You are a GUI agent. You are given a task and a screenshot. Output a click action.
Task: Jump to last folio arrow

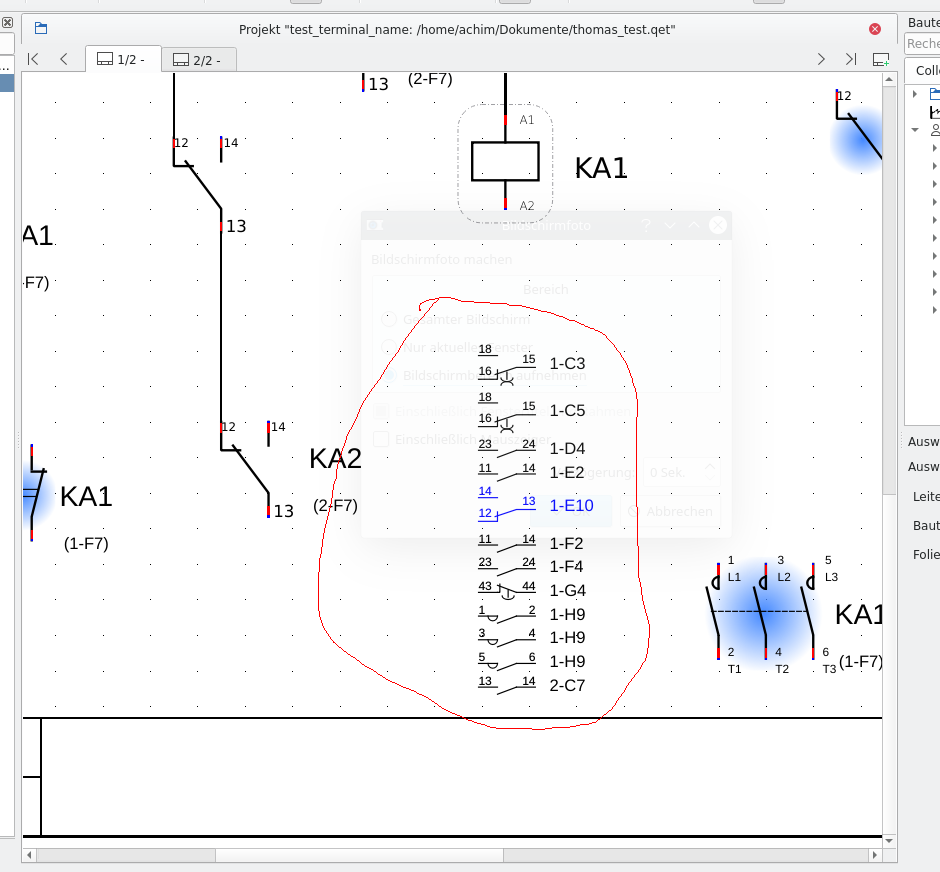click(851, 59)
